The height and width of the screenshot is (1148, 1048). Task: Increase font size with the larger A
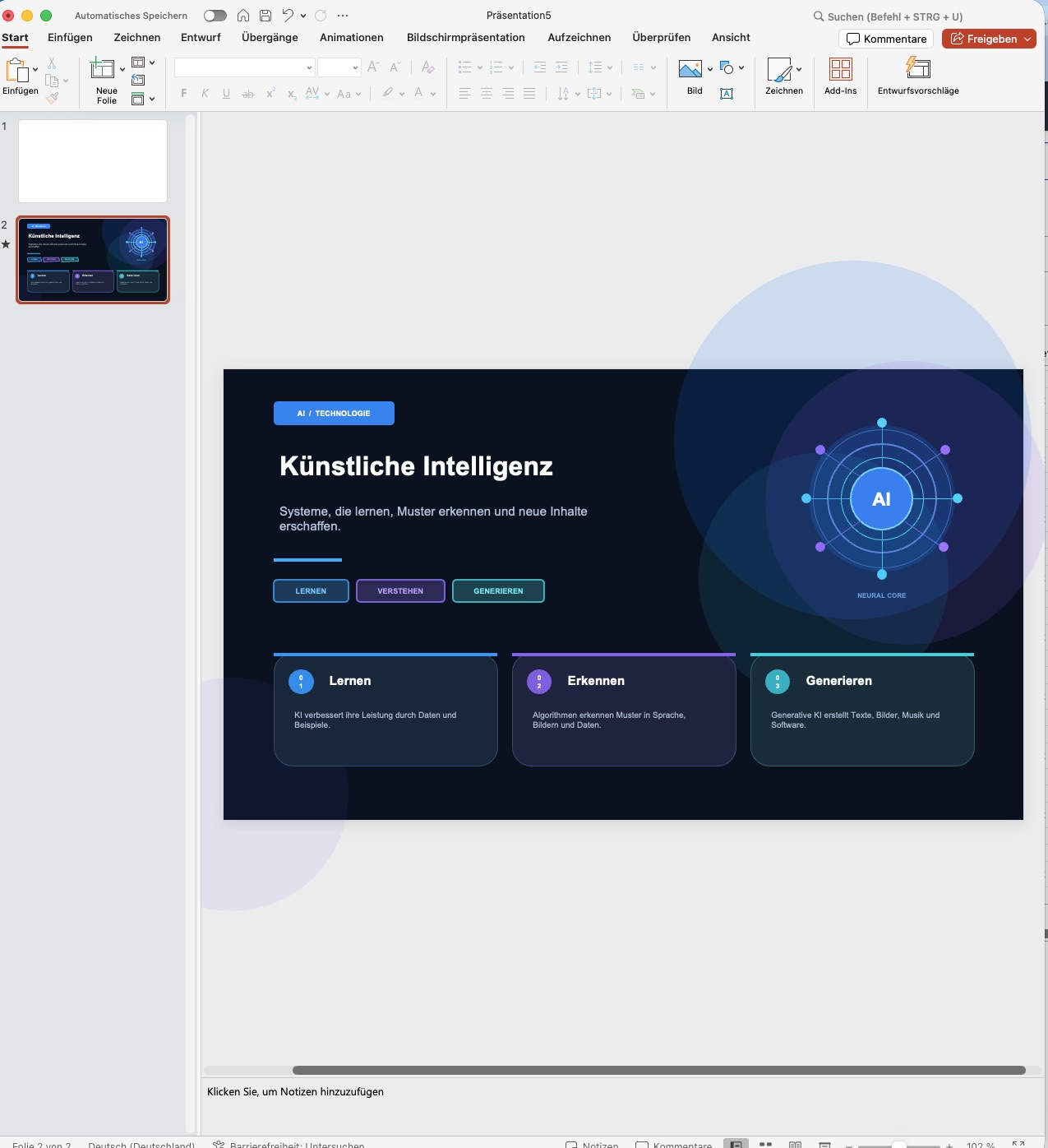(373, 67)
